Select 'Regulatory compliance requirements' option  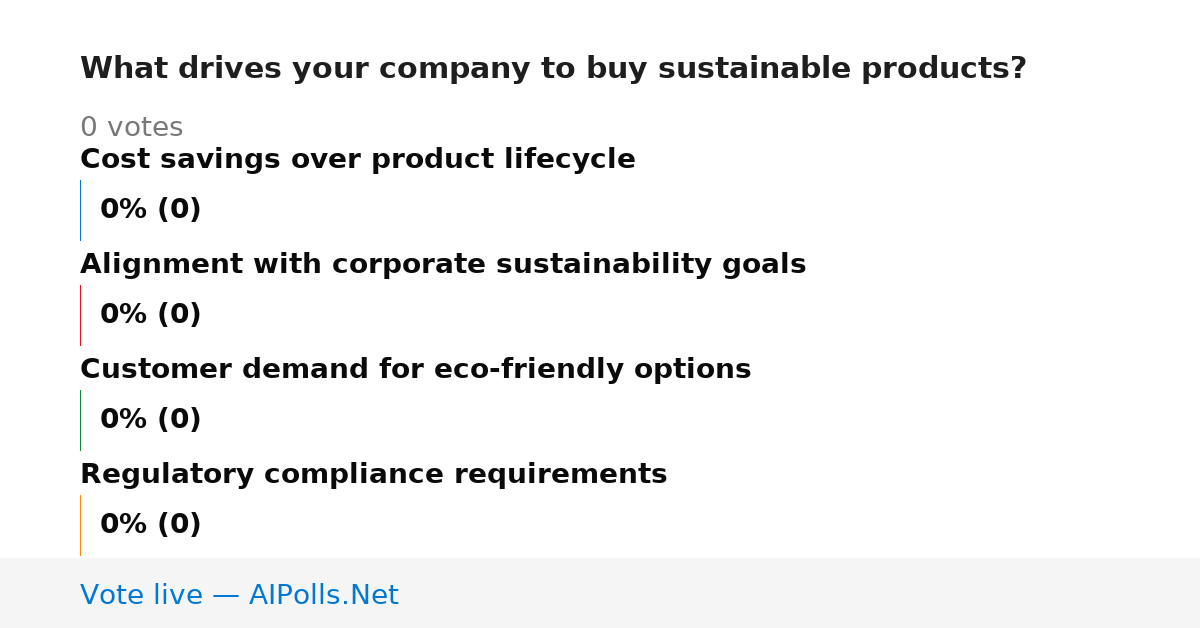(x=373, y=475)
